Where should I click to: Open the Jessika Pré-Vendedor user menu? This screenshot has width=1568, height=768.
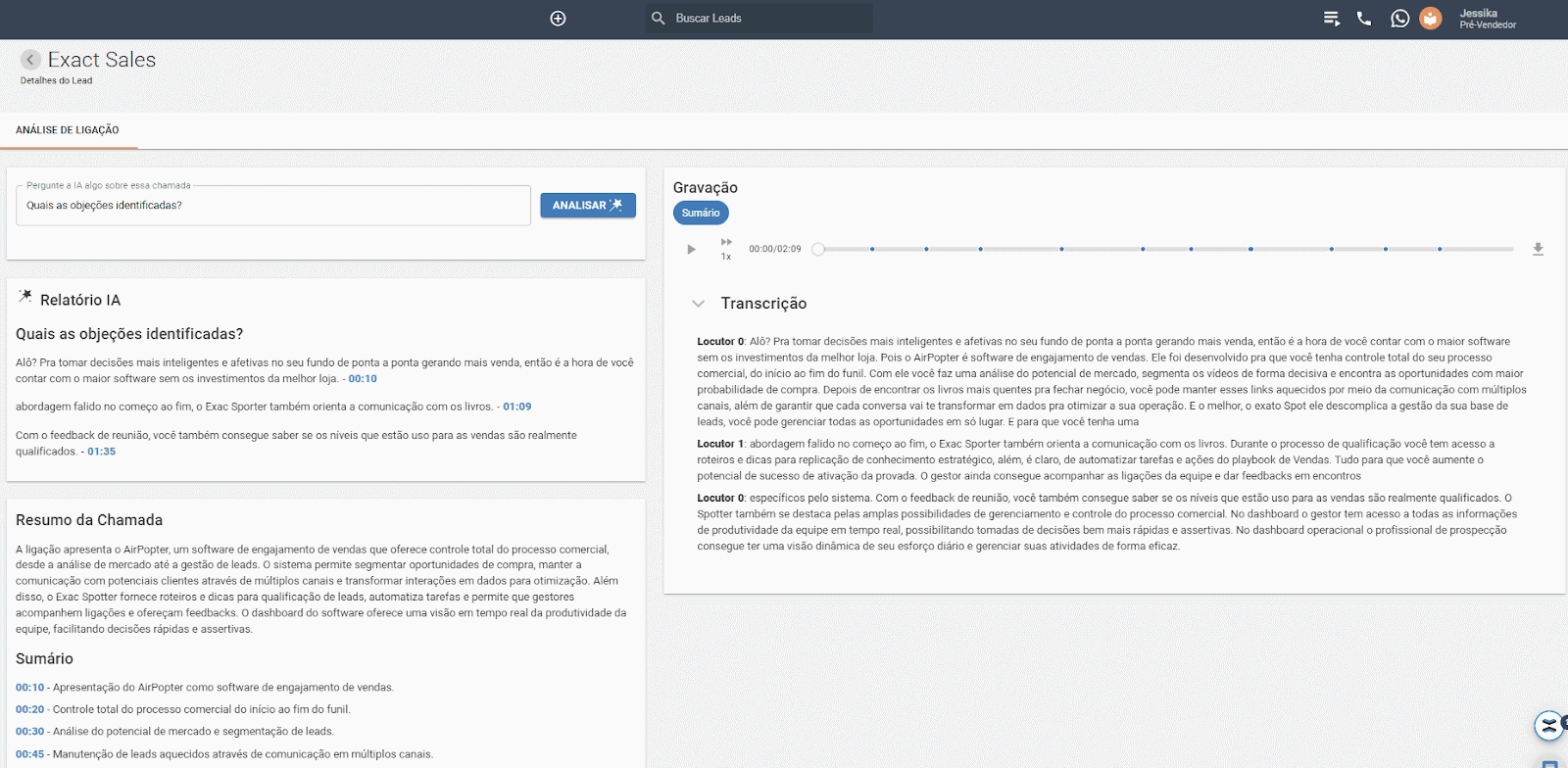[1487, 19]
